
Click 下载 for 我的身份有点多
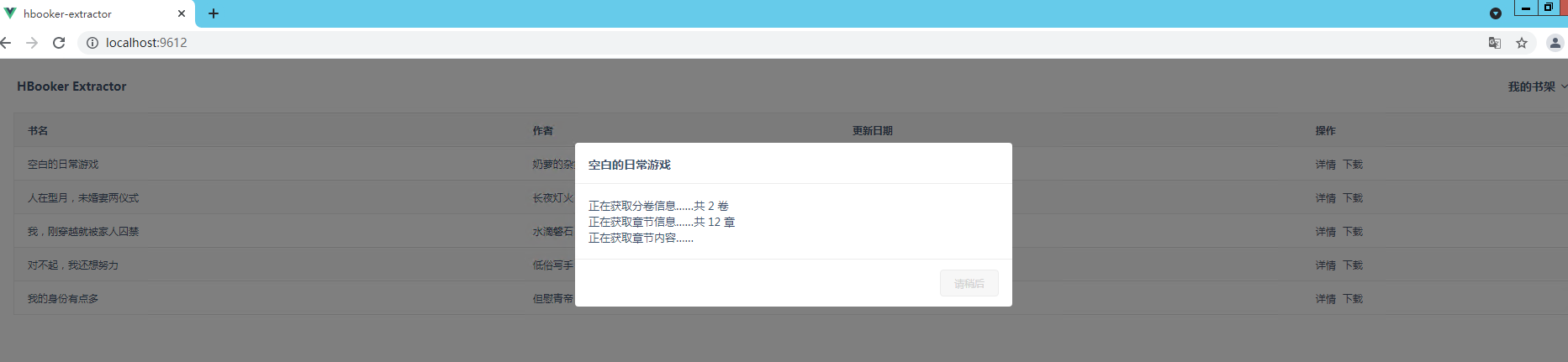(x=1353, y=299)
